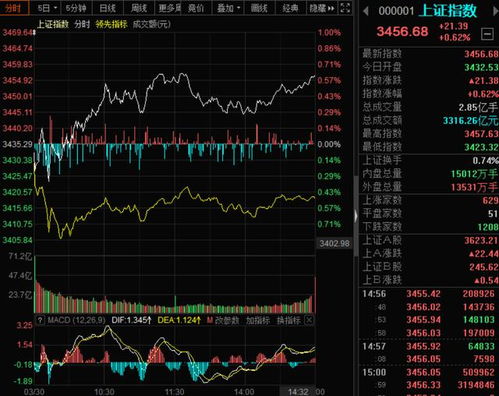
Task: Switch to 5分钟 chart tab
Action: click(76, 8)
